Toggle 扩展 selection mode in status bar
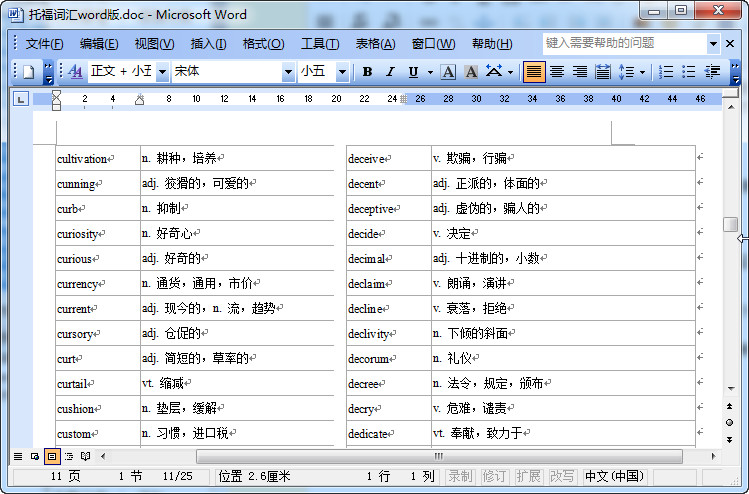This screenshot has width=749, height=494. click(527, 476)
